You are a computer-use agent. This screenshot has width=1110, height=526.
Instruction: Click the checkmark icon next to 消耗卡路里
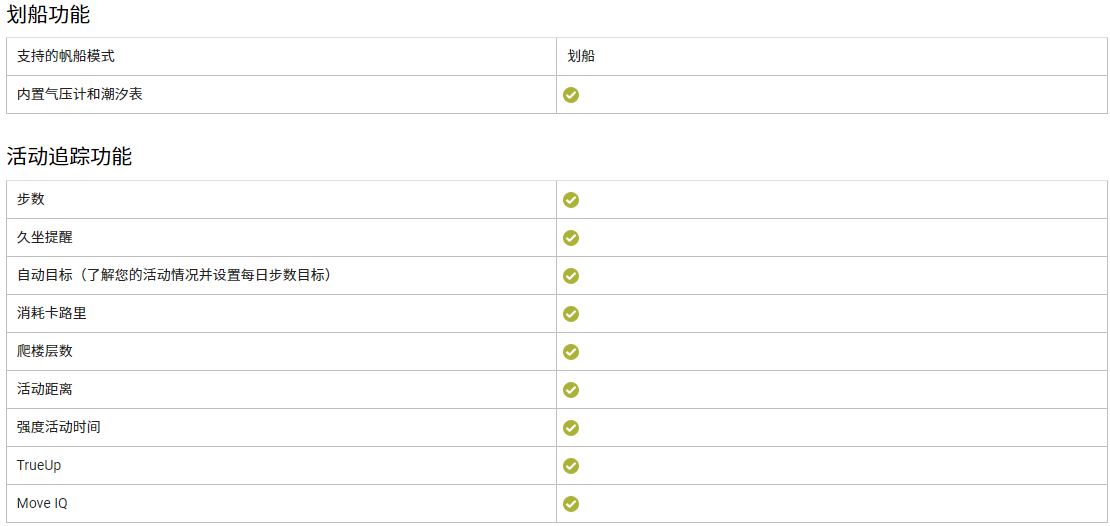point(571,314)
